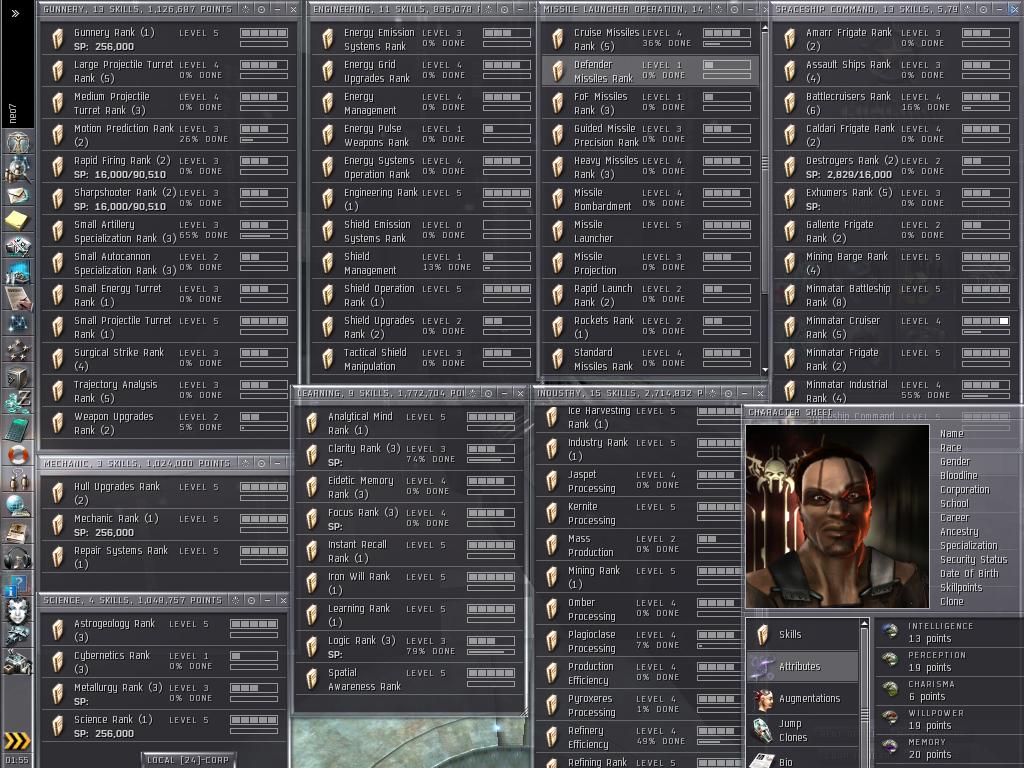The width and height of the screenshot is (1024, 768).
Task: Switch to the Jump Clones tab
Action: click(x=803, y=730)
